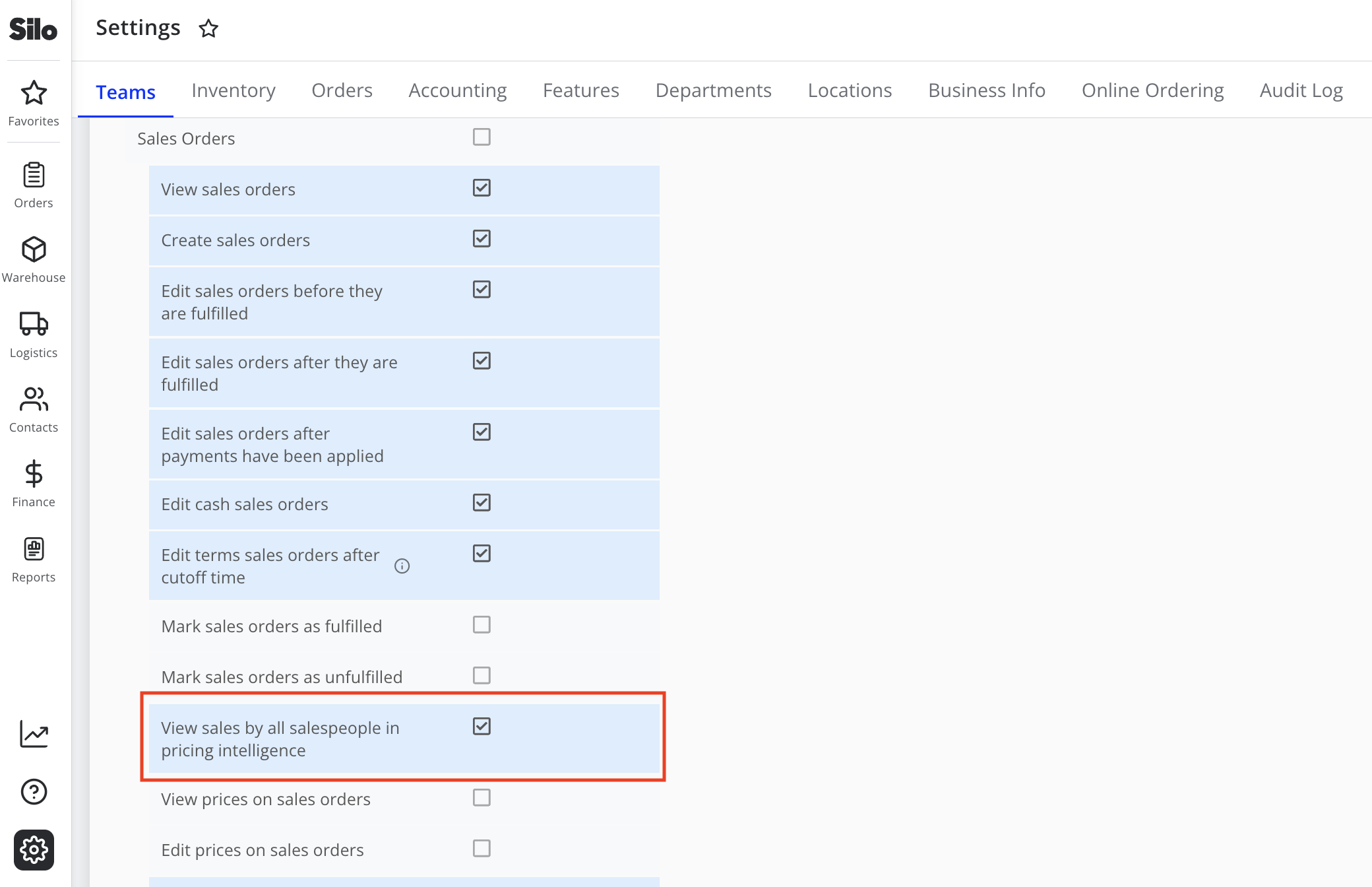Open the Locations tab

point(850,90)
